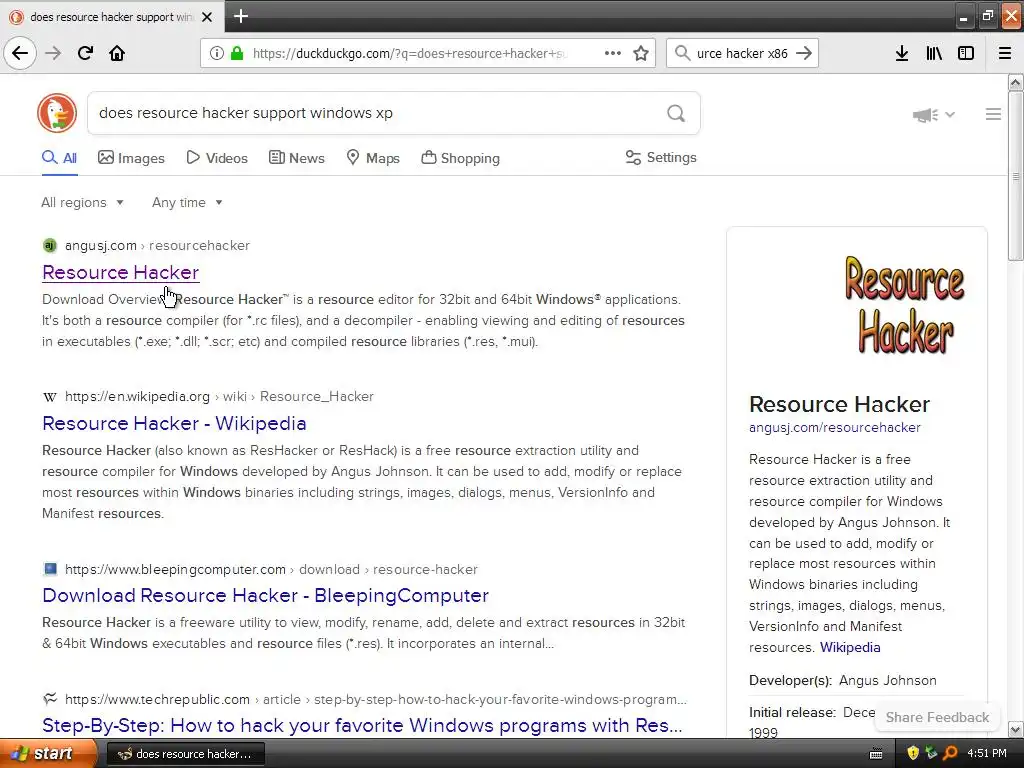Expand the Any time filter

point(187,202)
